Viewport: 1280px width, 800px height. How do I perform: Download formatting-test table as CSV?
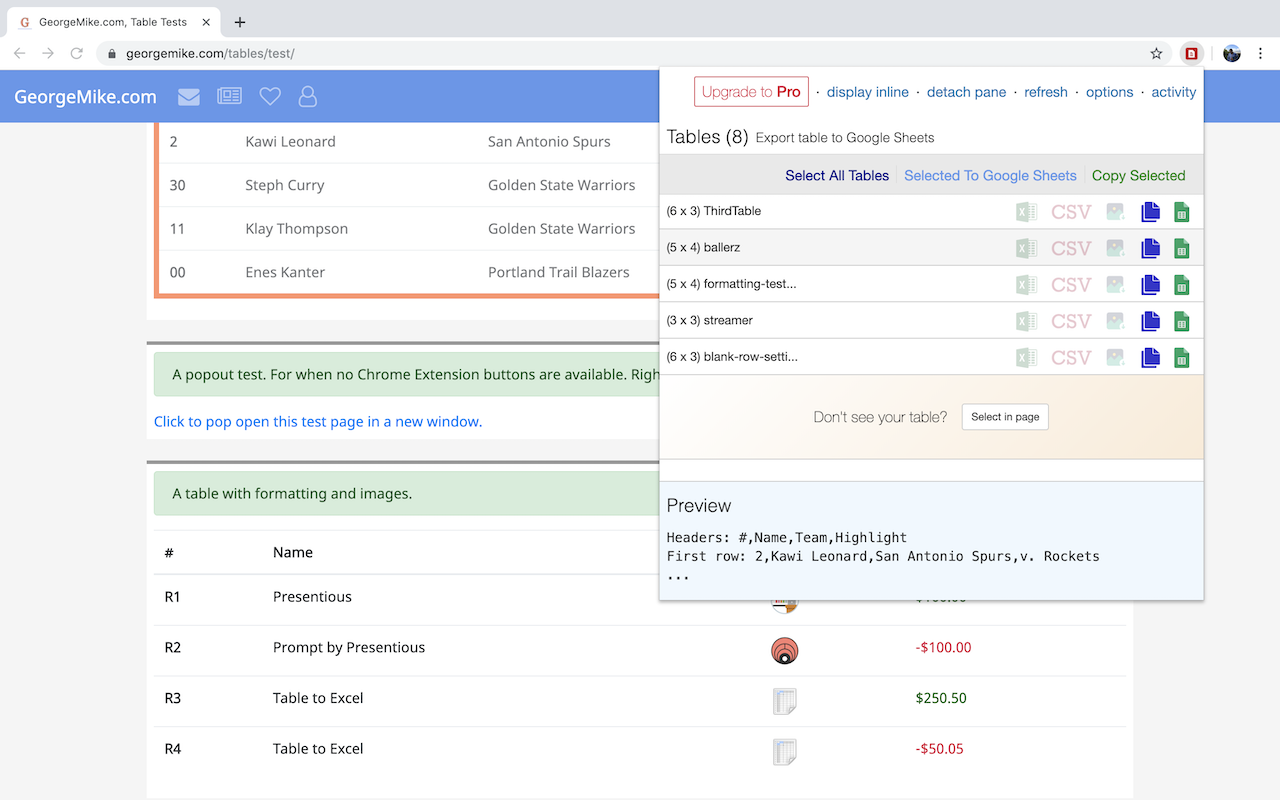click(1070, 285)
